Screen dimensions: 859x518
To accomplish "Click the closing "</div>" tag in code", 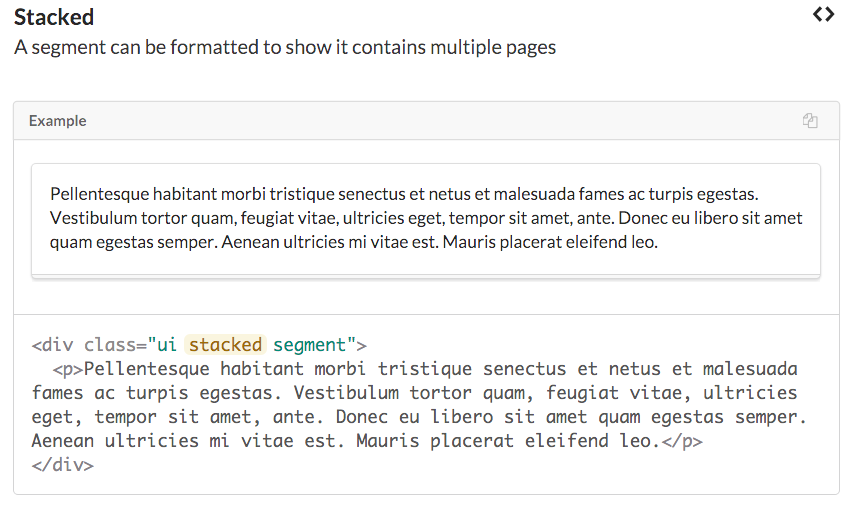I will coord(62,465).
